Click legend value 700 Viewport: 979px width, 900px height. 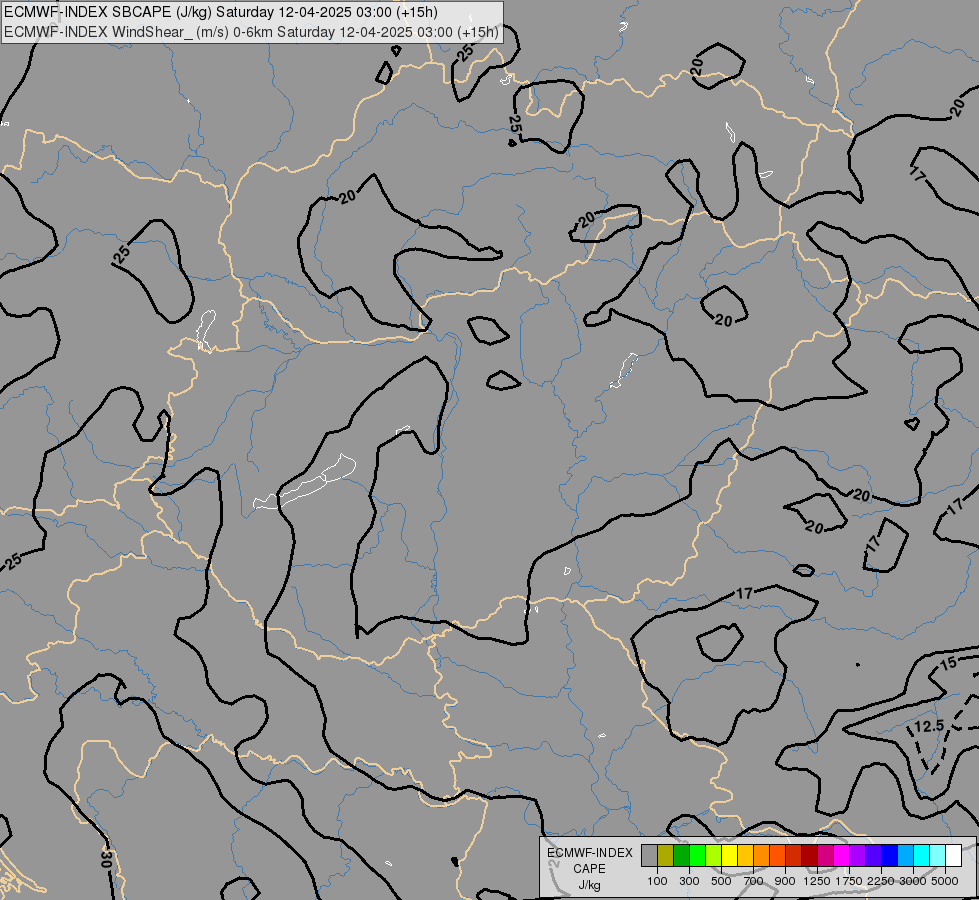click(x=754, y=881)
